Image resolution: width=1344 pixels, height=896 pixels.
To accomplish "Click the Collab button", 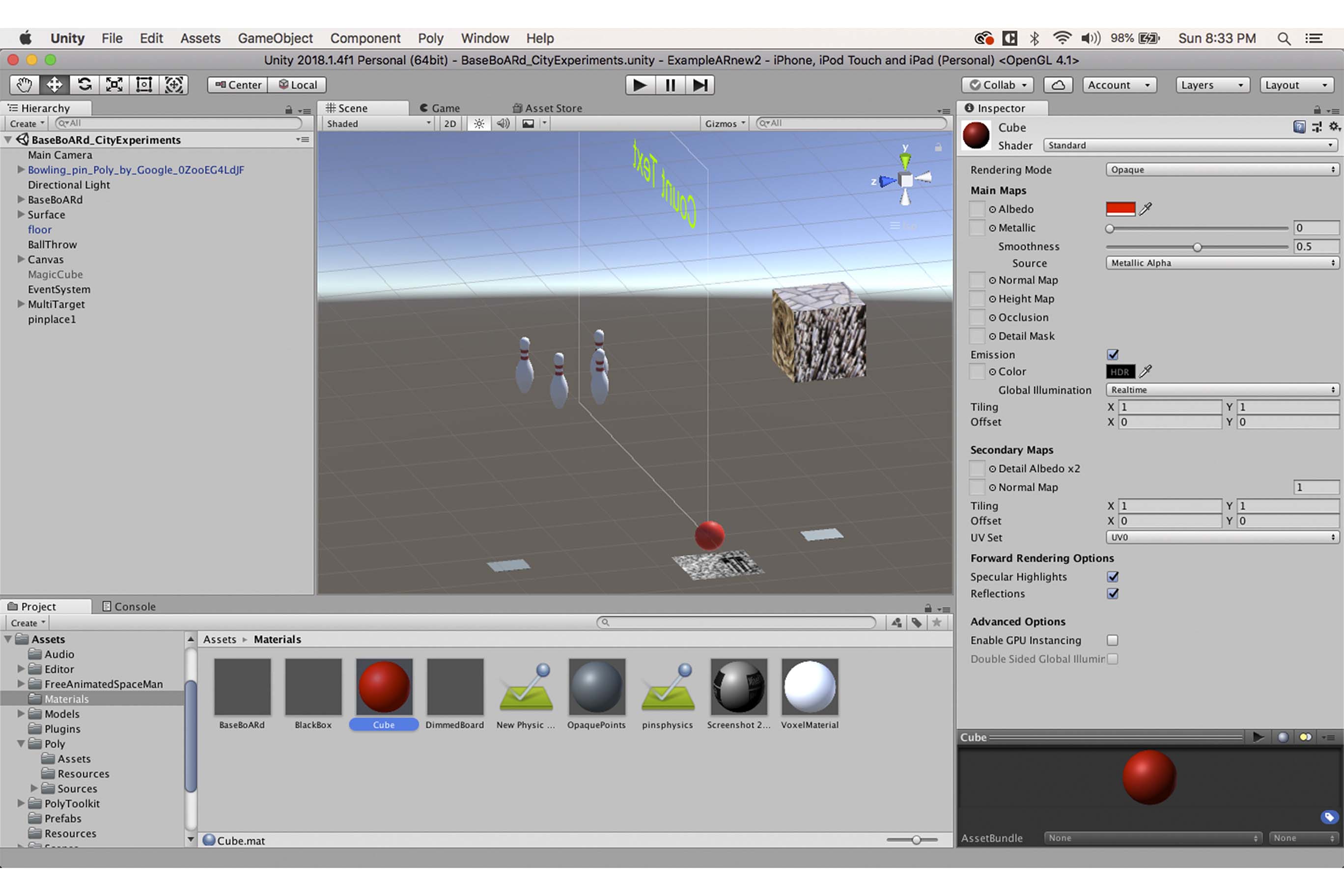I will pos(998,84).
